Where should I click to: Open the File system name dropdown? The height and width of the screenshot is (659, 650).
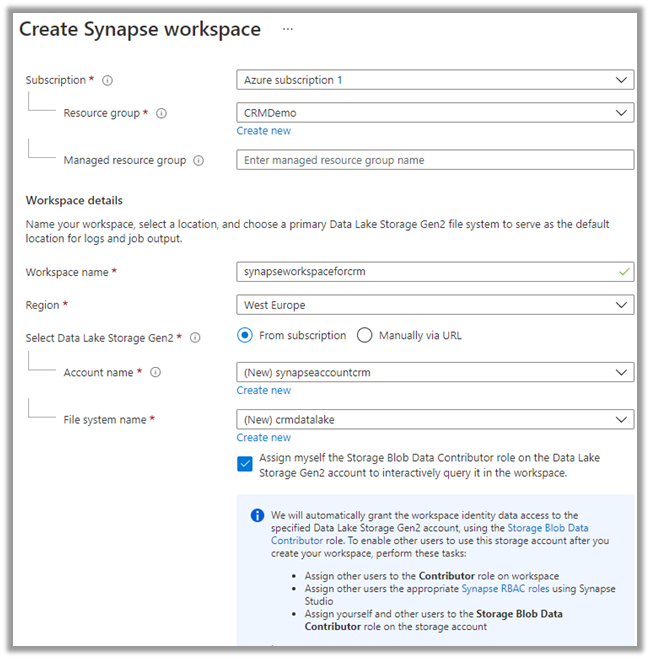click(x=435, y=420)
